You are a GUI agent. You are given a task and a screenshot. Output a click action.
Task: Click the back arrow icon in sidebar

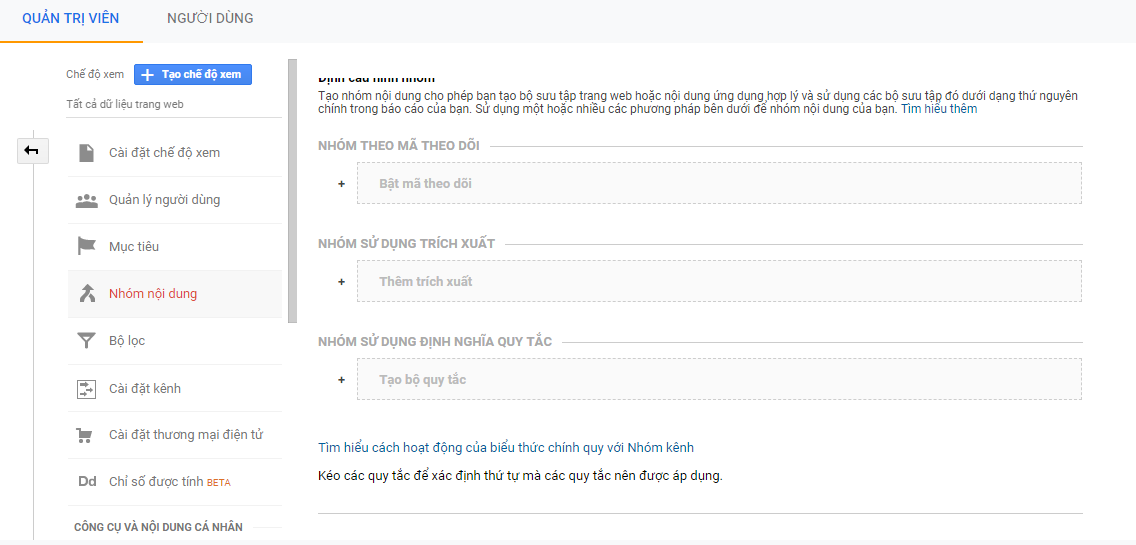[33, 151]
